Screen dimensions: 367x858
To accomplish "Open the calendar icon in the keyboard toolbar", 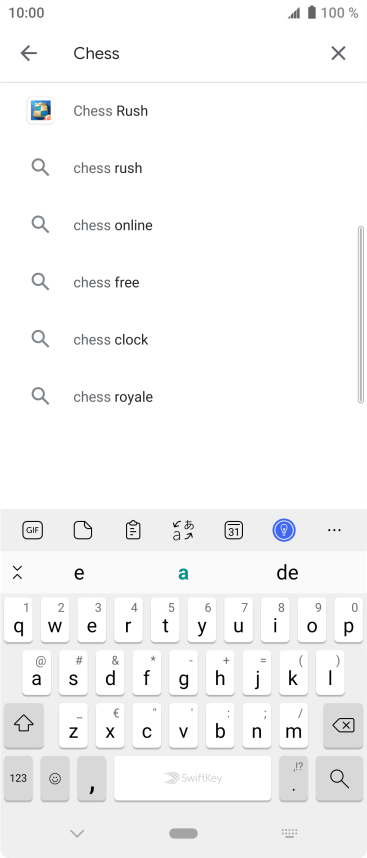I will [234, 530].
